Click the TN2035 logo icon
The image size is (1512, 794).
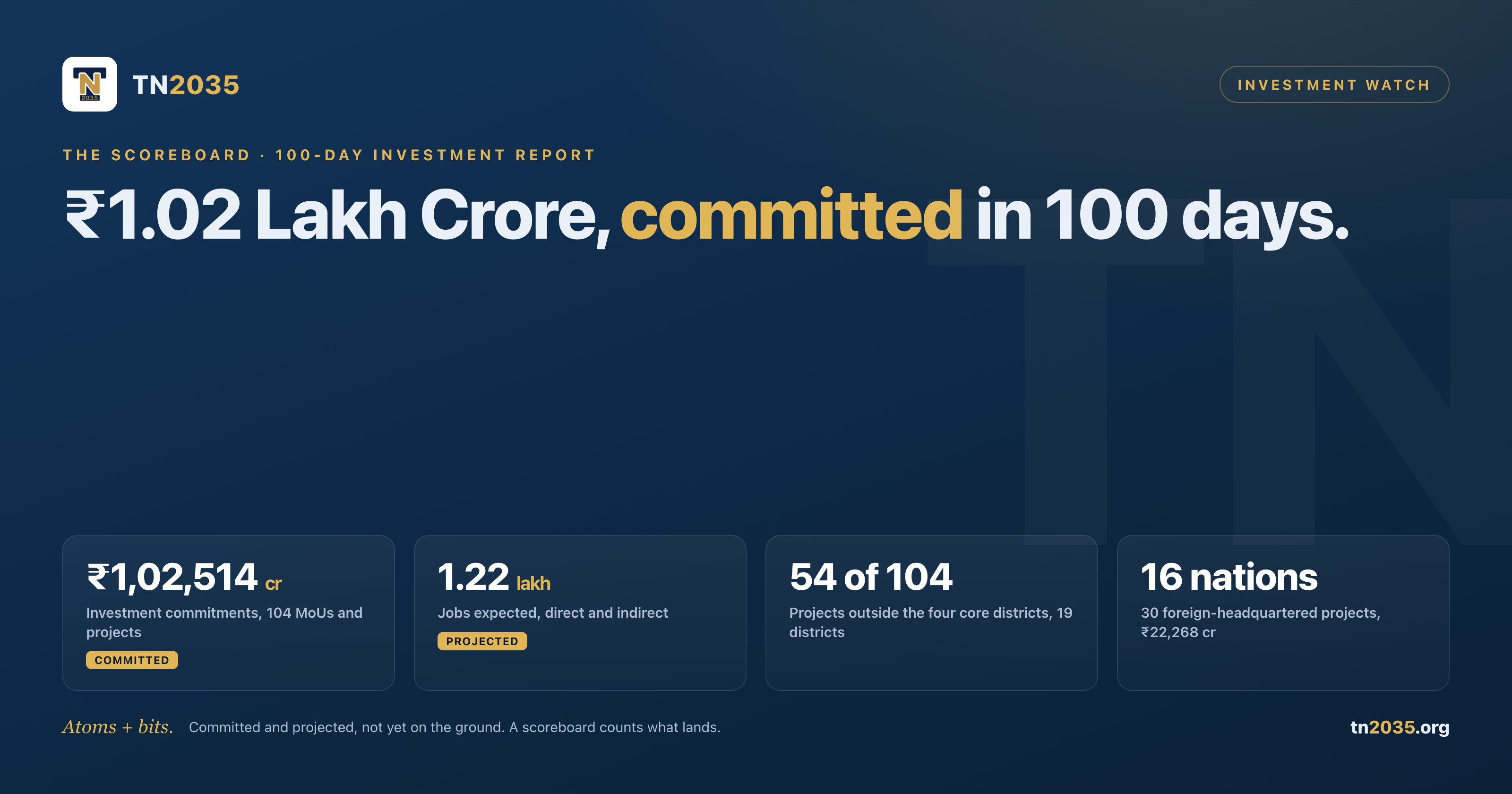[90, 84]
